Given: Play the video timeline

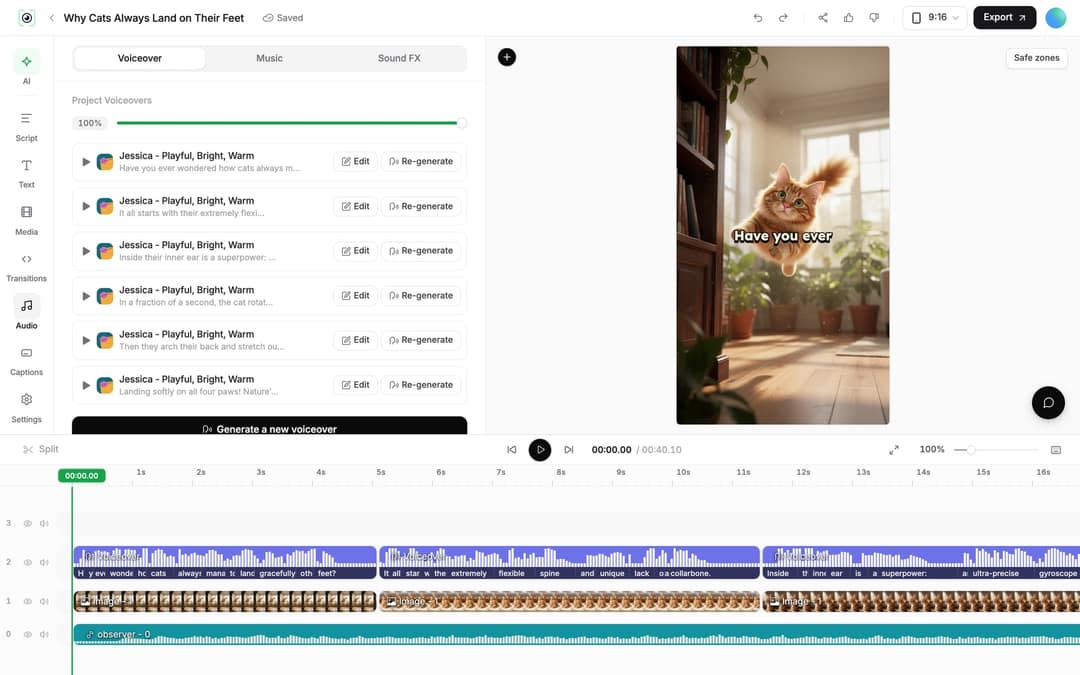Looking at the screenshot, I should tap(540, 450).
